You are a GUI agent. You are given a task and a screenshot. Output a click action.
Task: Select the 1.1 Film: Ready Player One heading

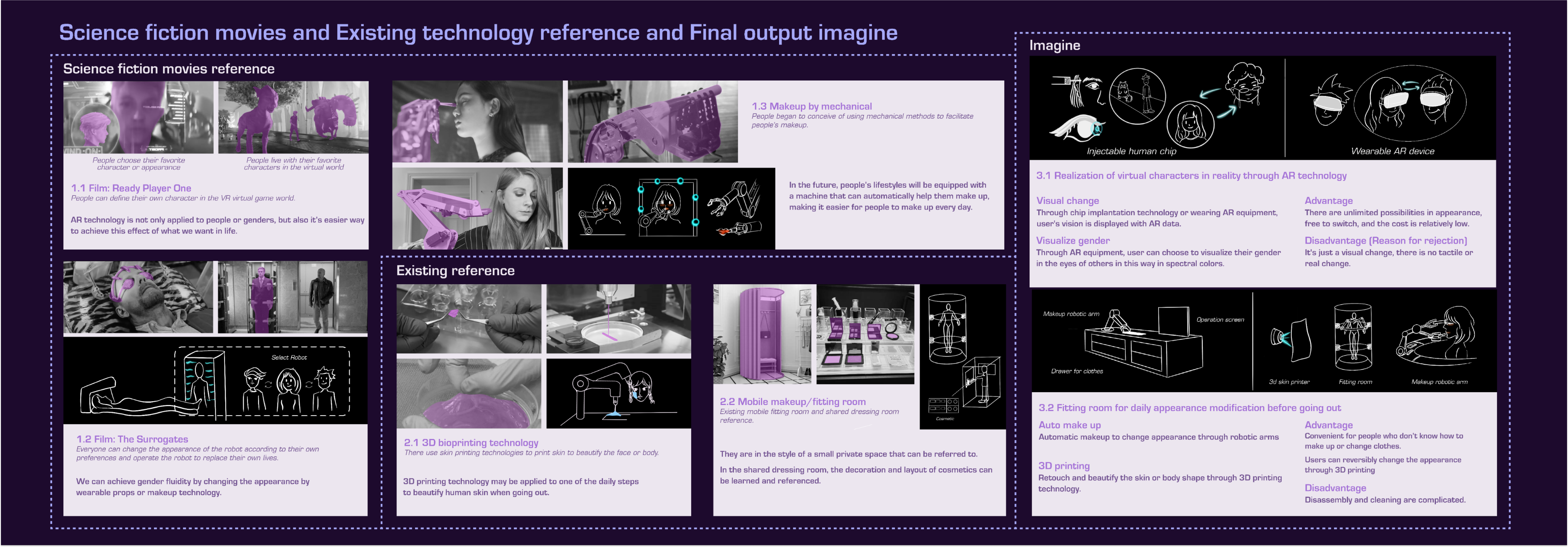tap(131, 188)
